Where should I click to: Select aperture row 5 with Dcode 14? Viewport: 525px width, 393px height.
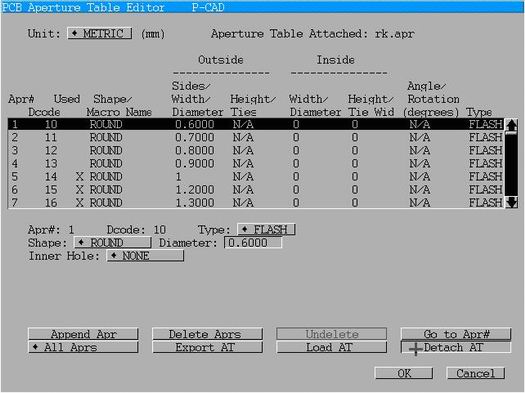click(256, 177)
